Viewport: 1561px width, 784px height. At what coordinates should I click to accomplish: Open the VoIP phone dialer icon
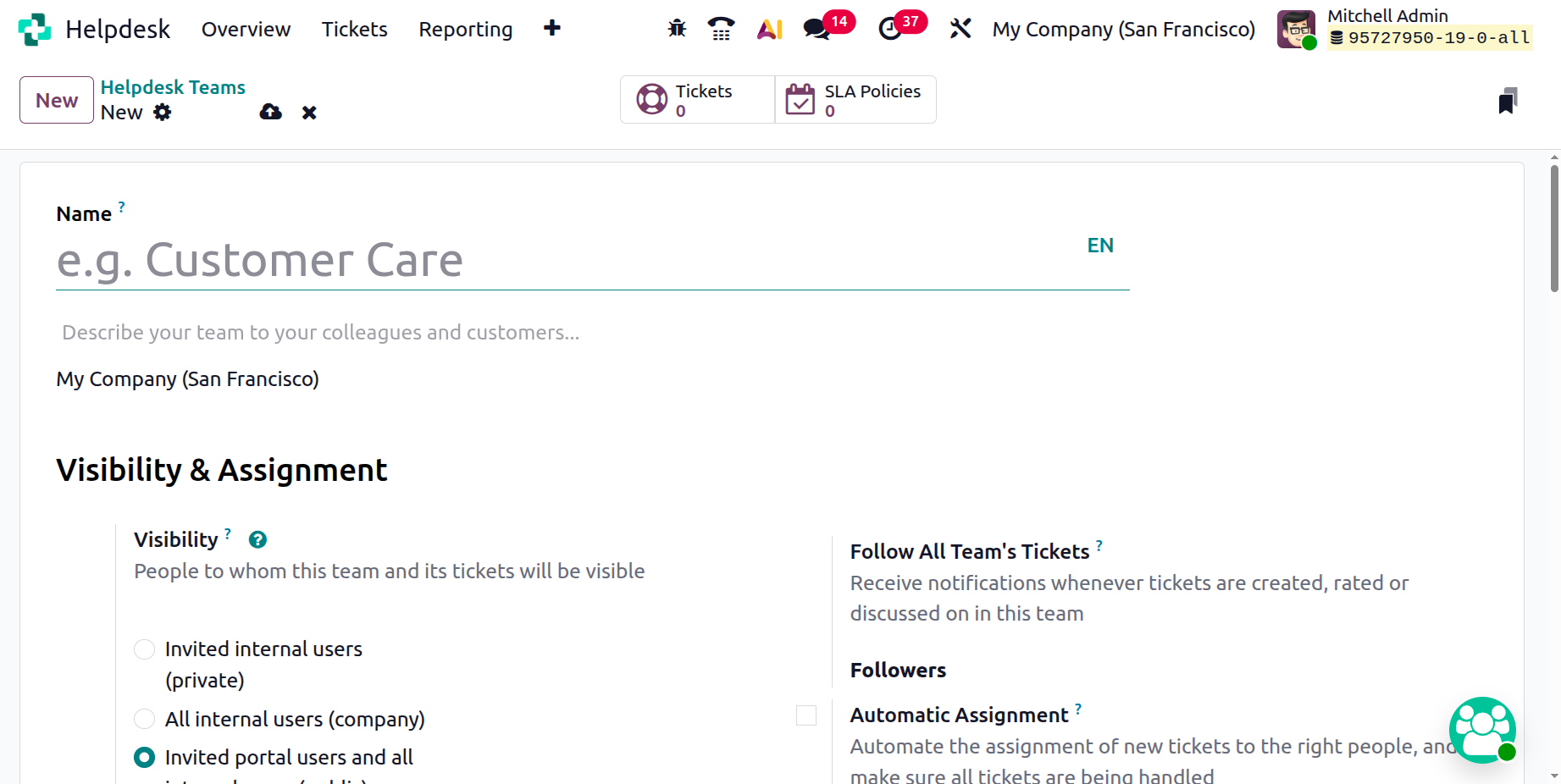[721, 29]
